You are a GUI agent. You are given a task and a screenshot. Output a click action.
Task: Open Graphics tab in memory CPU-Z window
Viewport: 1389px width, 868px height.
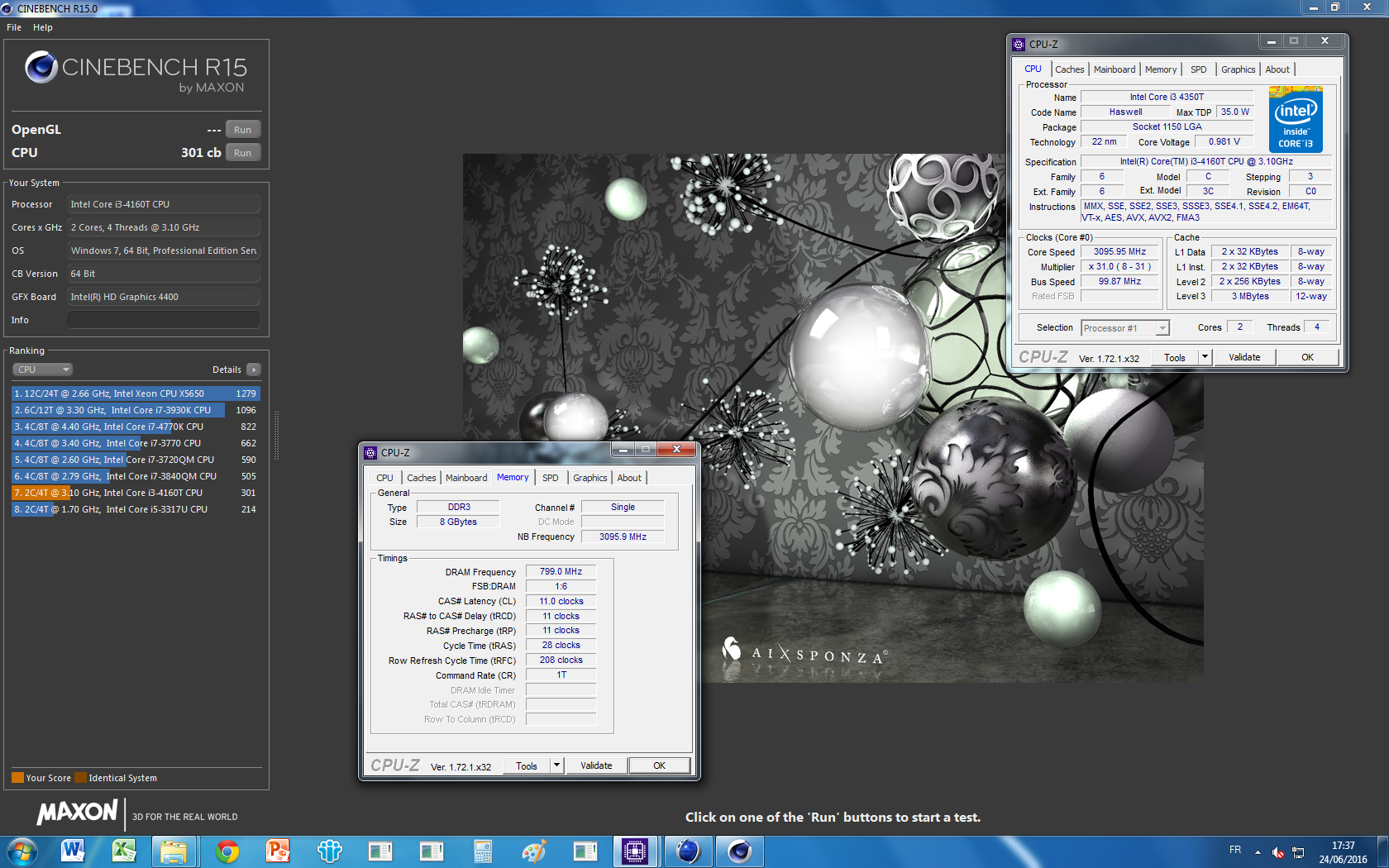click(x=590, y=478)
